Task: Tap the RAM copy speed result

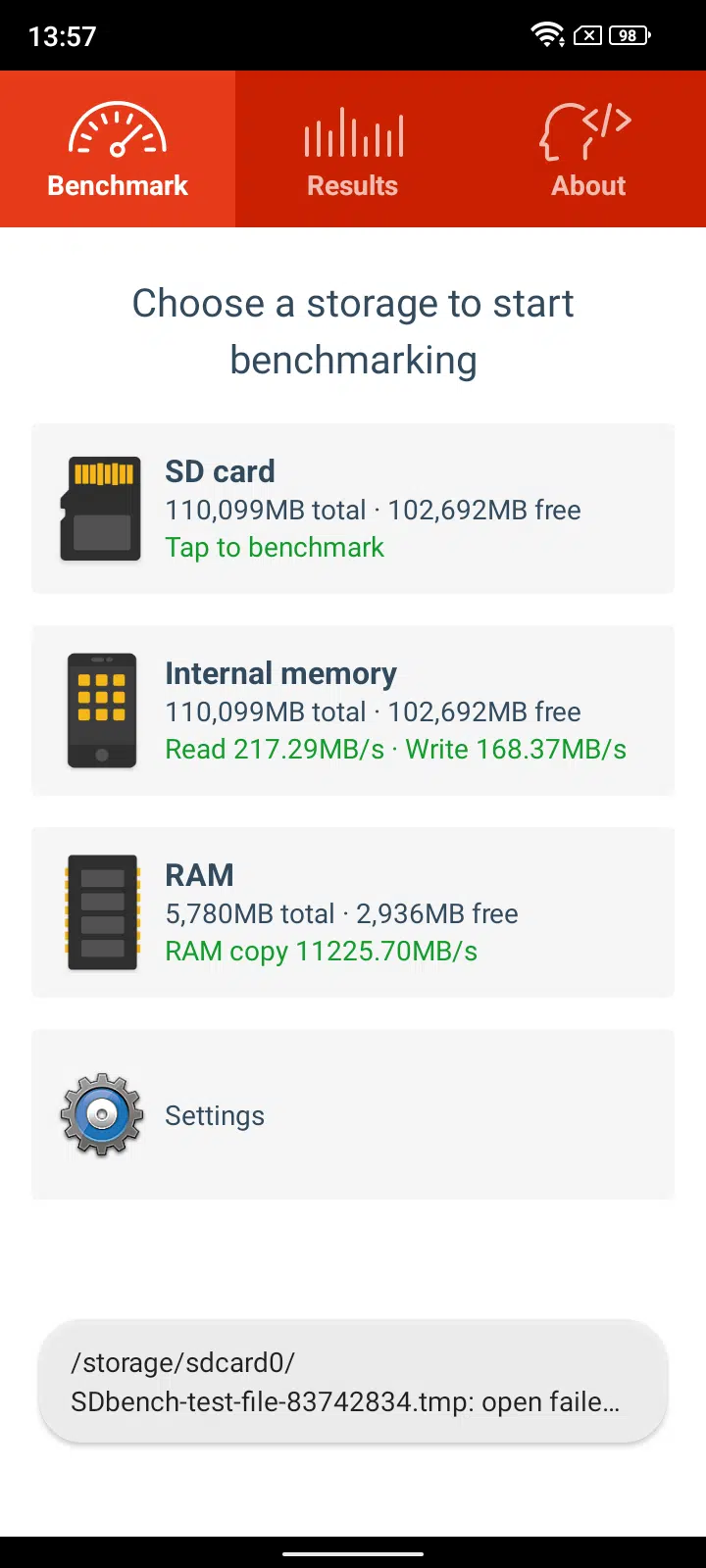Action: [321, 951]
